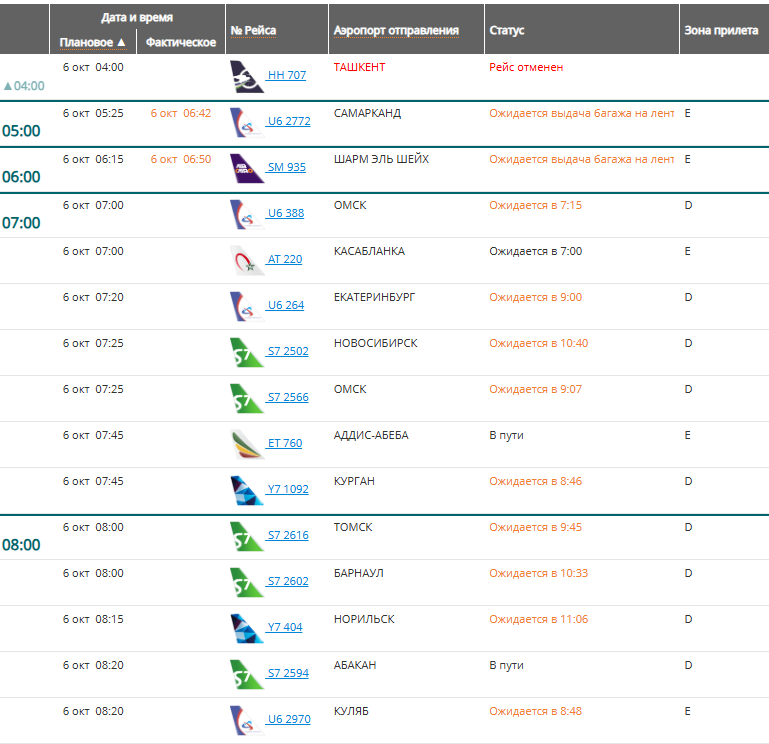The height and width of the screenshot is (744, 769).
Task: Click the ТАШКЕНТ departure airport cell
Action: click(359, 67)
